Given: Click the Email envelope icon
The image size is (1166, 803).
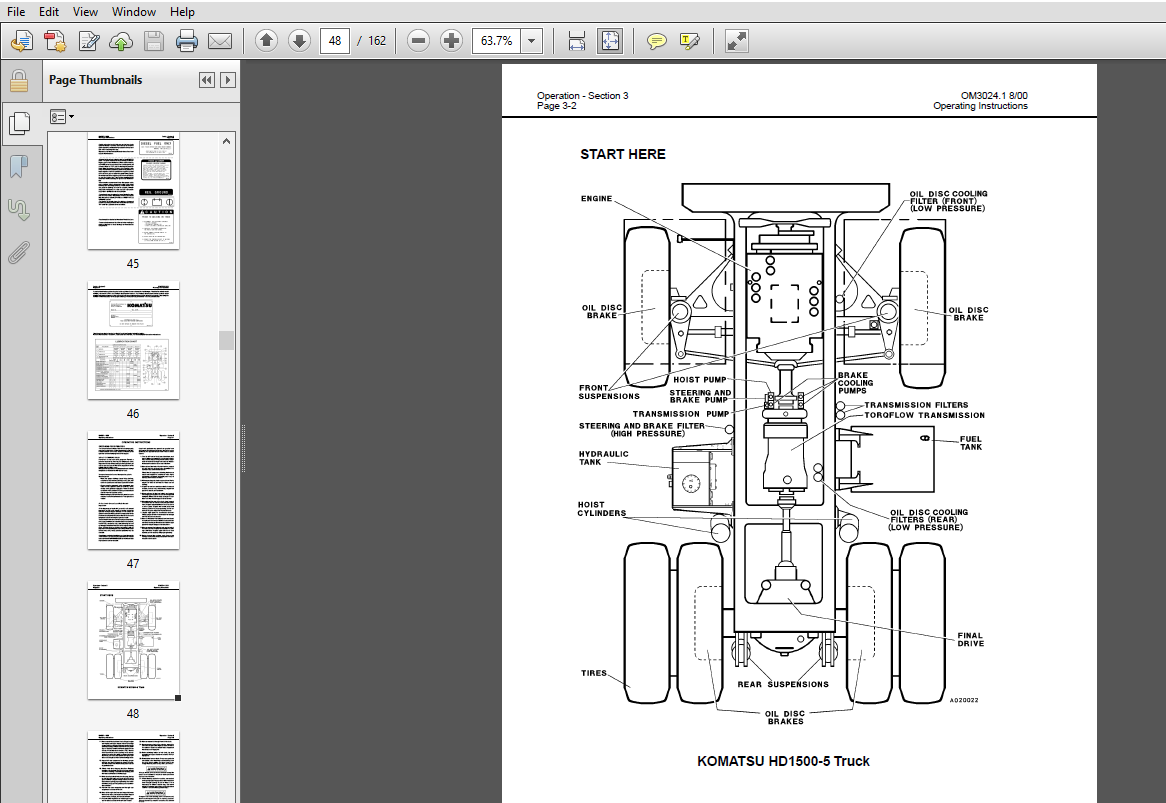Looking at the screenshot, I should pyautogui.click(x=220, y=41).
